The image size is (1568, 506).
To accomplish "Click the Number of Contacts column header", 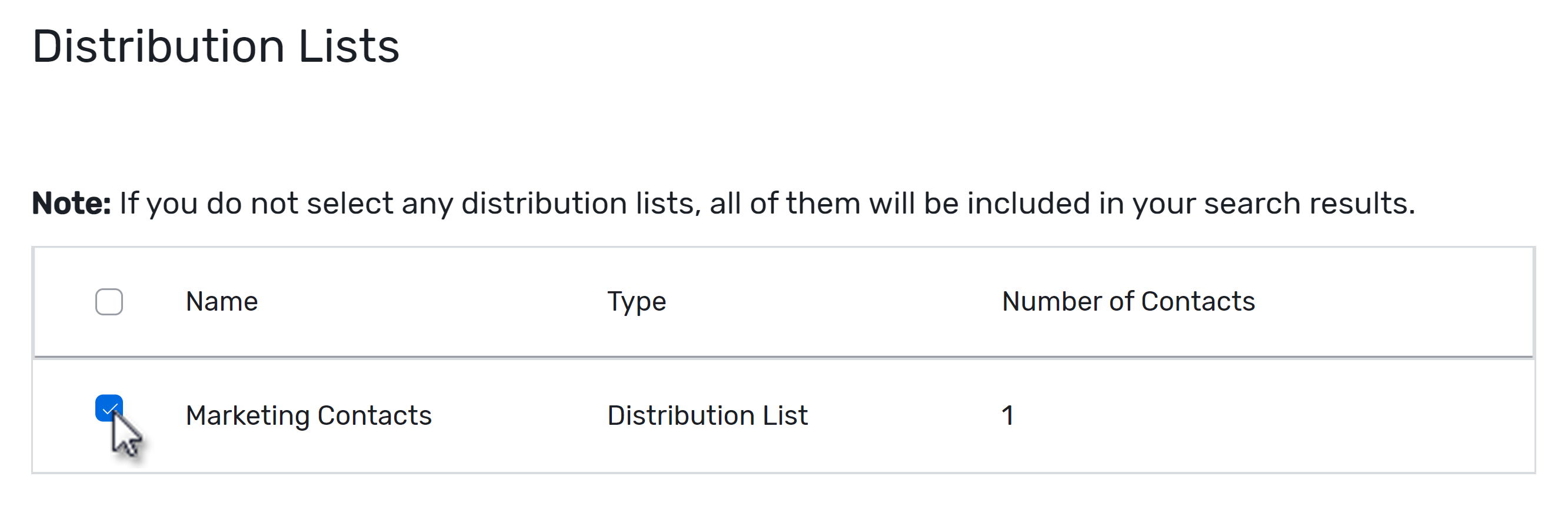I will pos(1128,299).
